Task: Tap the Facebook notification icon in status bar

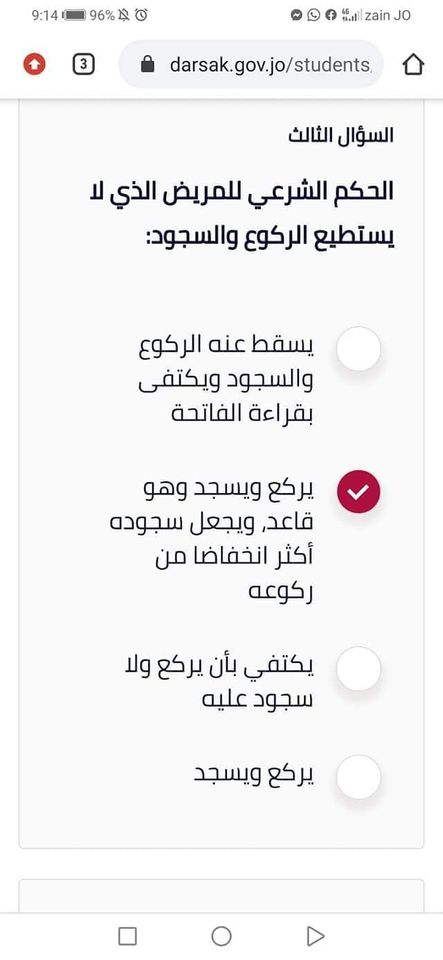Action: coord(331,15)
